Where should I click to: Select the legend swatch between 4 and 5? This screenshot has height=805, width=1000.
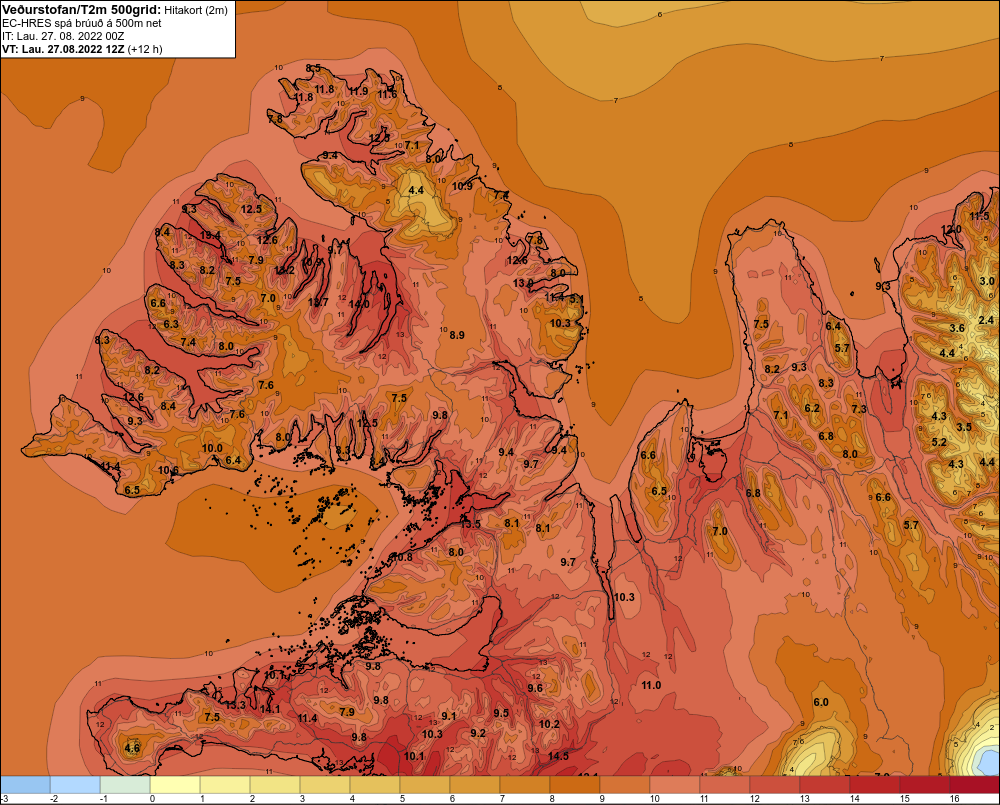pyautogui.click(x=375, y=785)
